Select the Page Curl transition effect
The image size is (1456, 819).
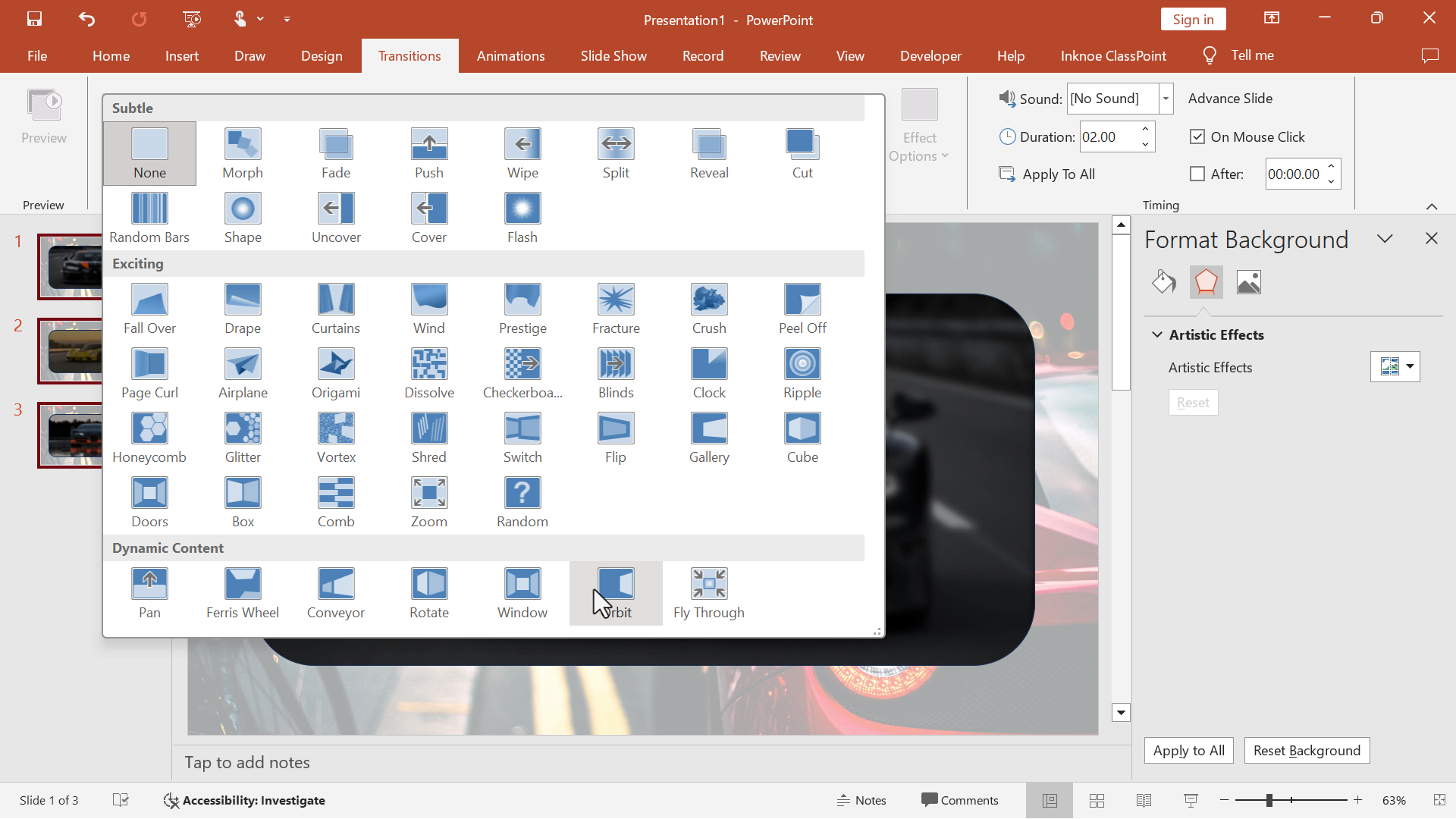tap(149, 372)
